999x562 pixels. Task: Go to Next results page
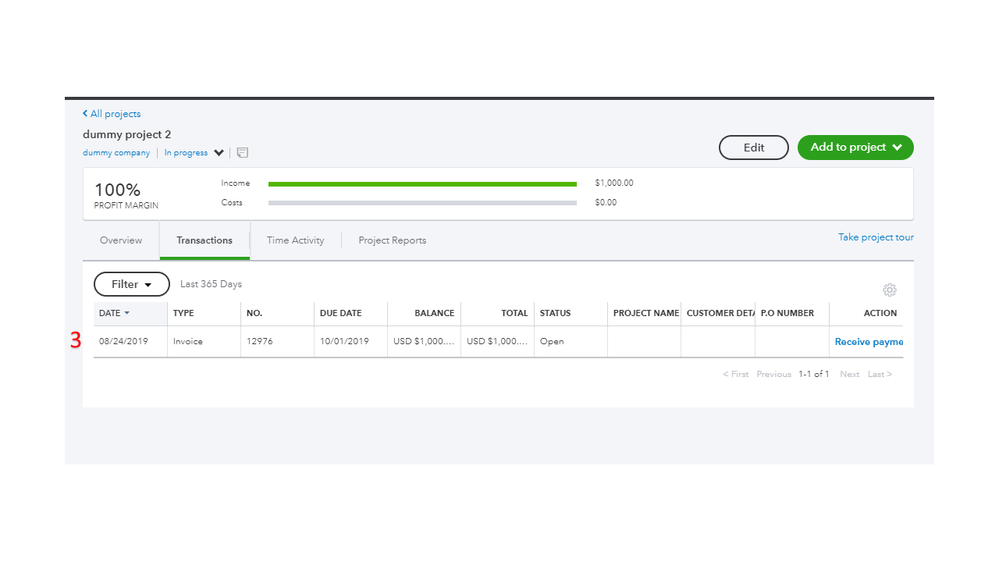point(849,374)
